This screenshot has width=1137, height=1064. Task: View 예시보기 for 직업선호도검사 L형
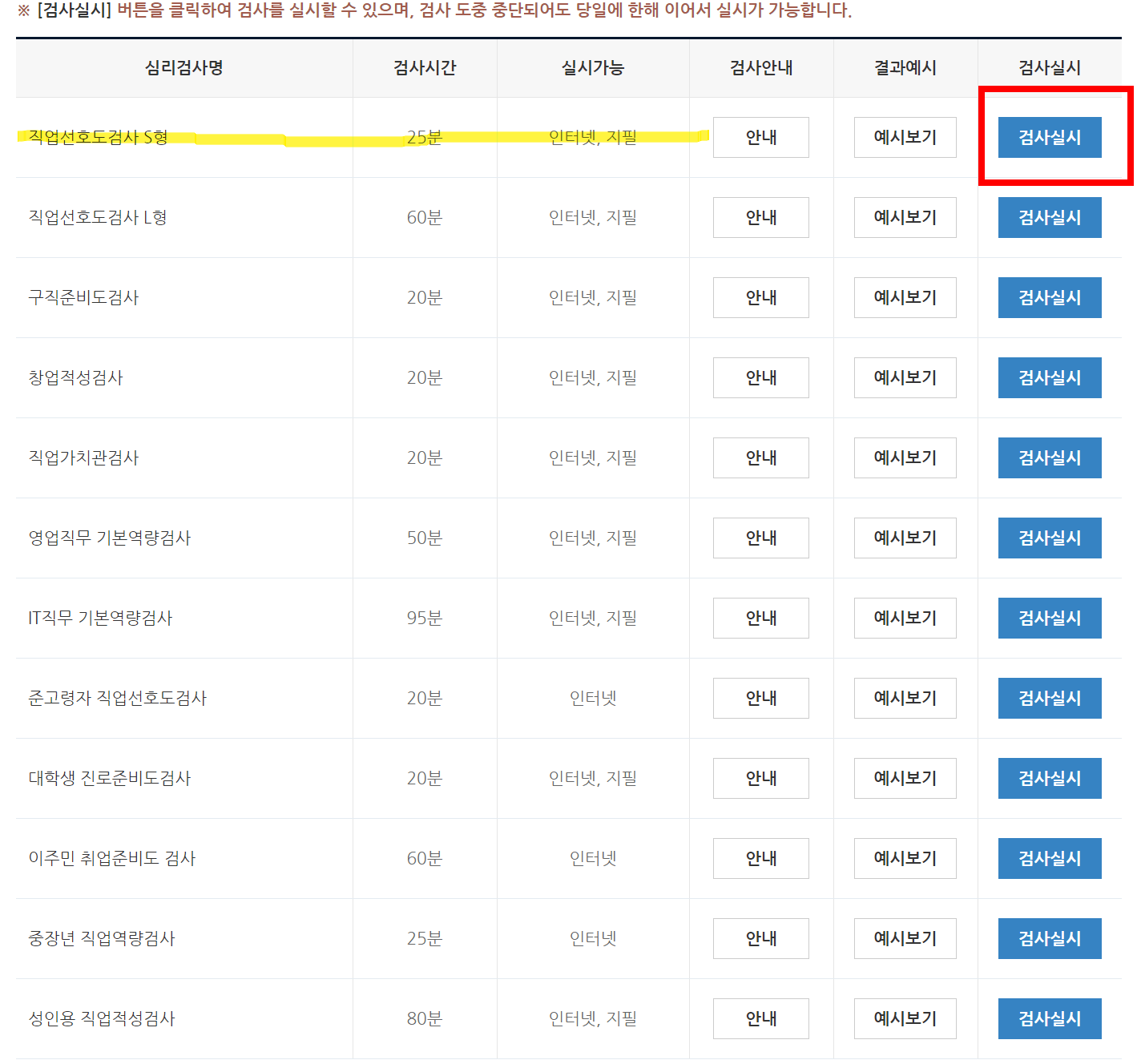coord(905,217)
